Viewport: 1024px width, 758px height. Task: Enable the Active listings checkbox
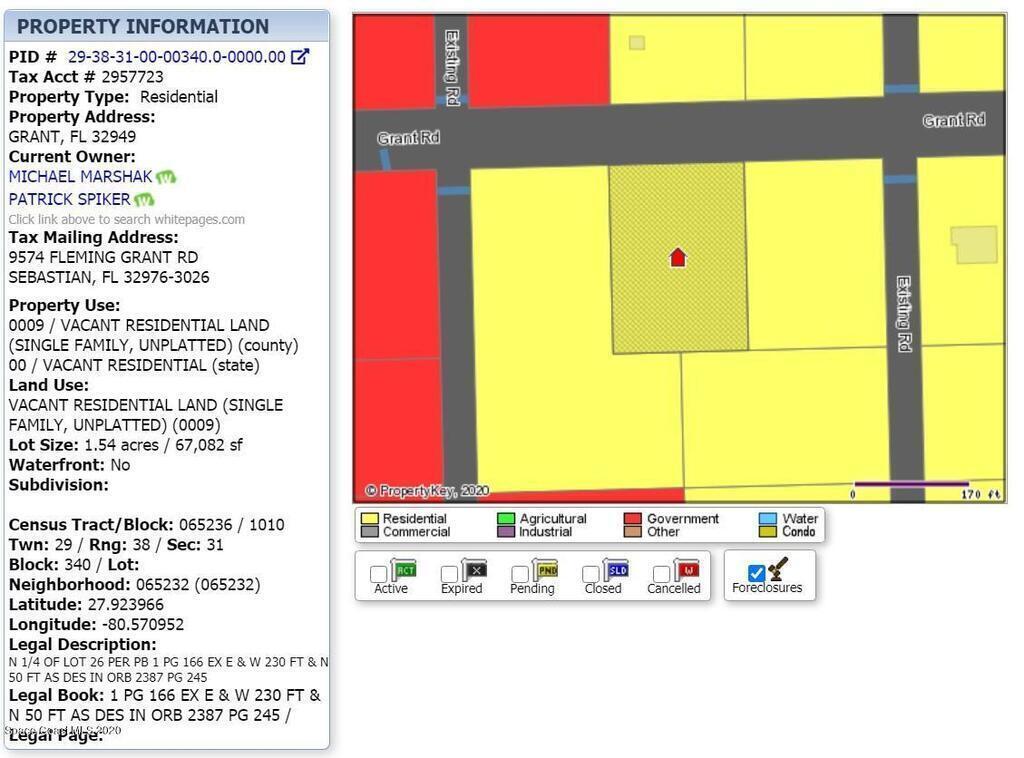pos(379,574)
